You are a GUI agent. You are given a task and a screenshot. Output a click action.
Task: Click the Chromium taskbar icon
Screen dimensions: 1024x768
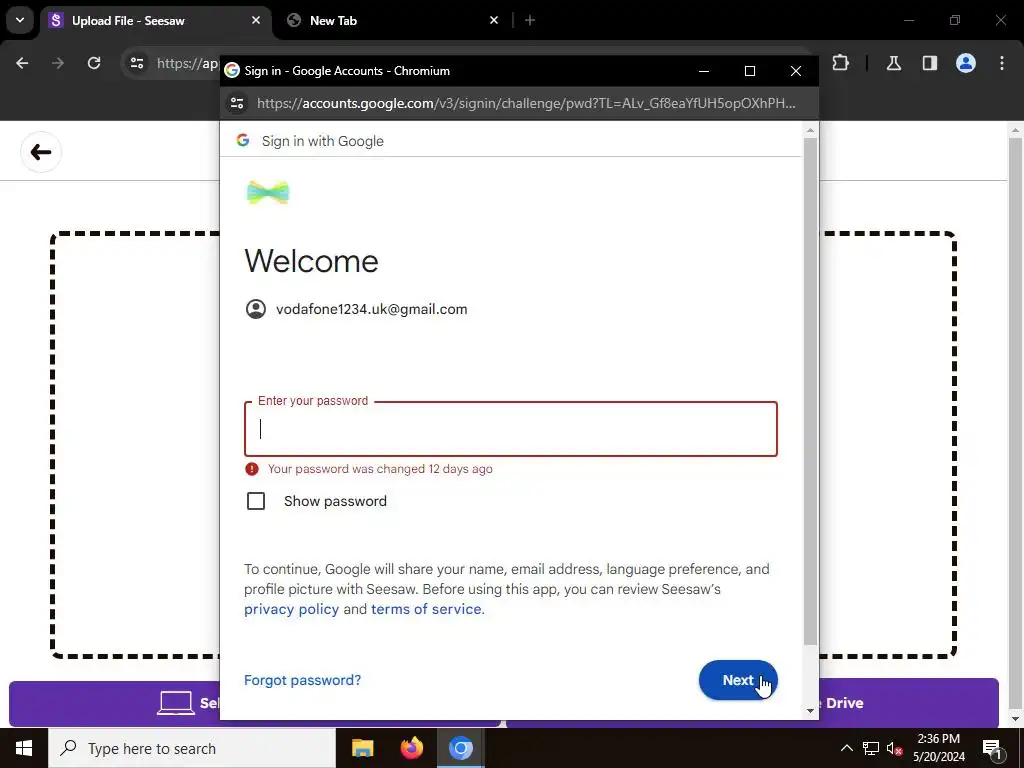[x=460, y=748]
